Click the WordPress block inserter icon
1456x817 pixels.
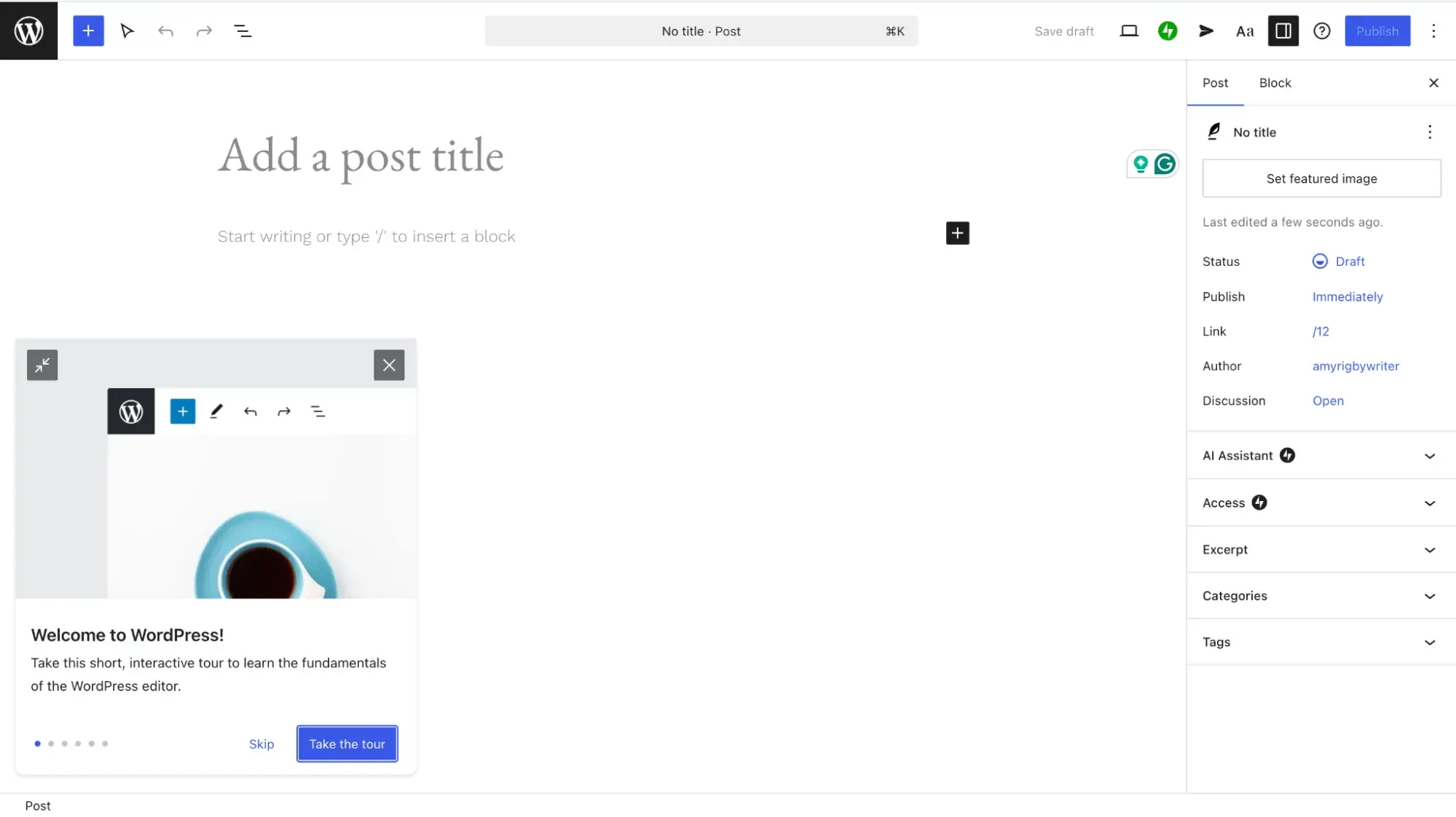(88, 30)
